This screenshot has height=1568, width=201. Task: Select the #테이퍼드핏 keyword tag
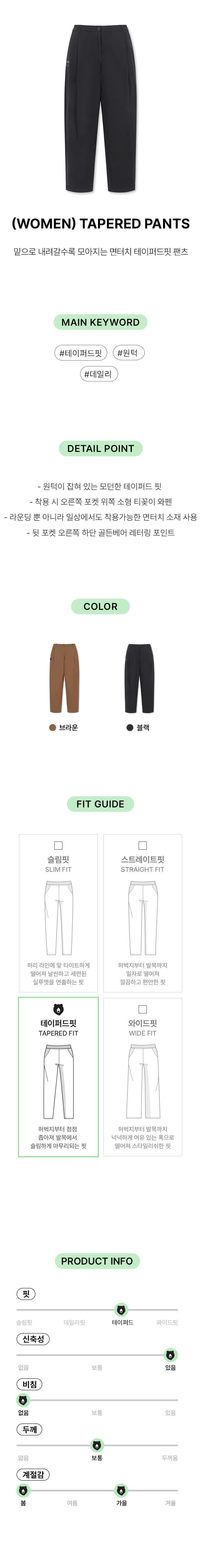point(80,353)
